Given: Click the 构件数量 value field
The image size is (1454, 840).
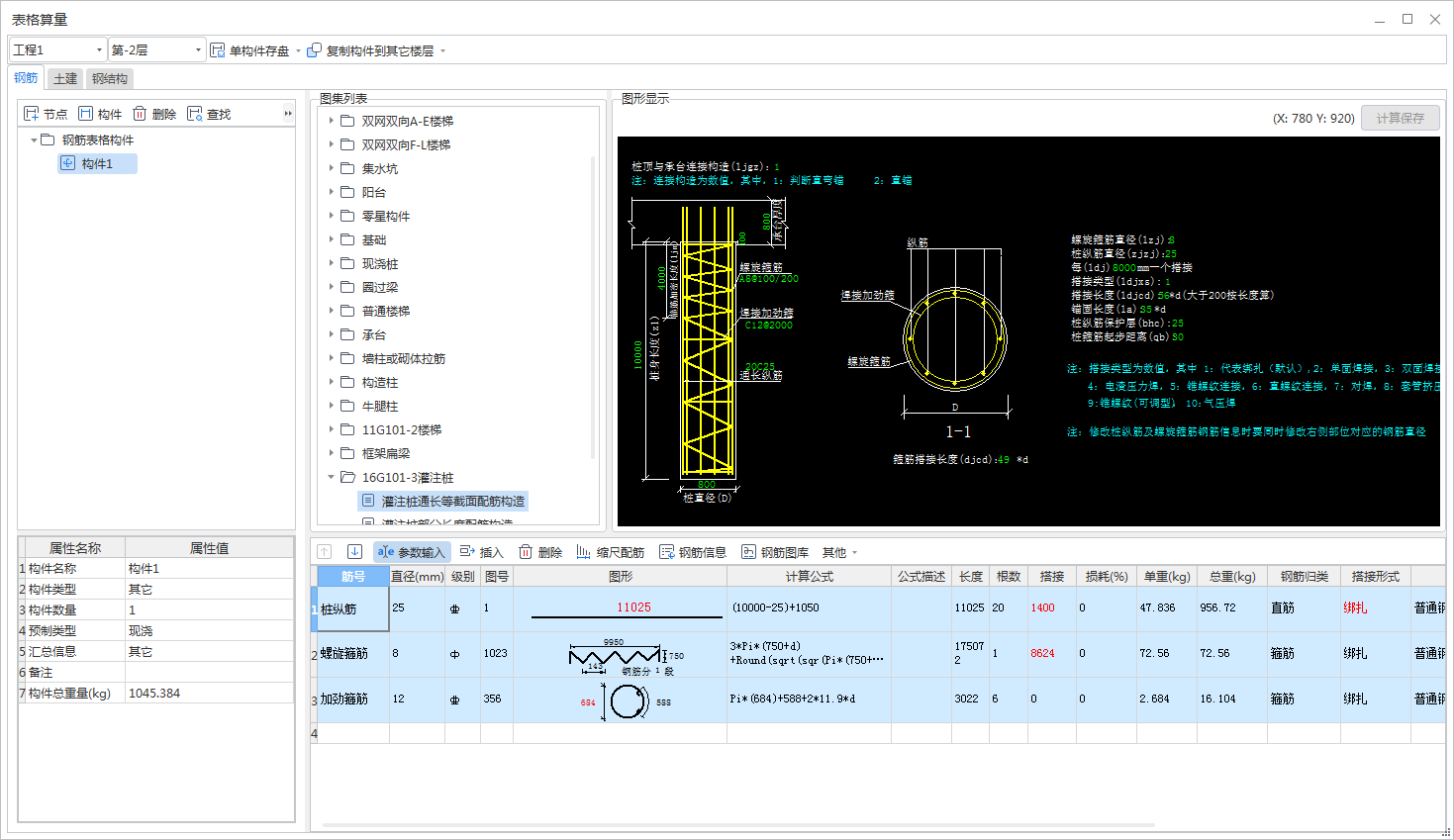Looking at the screenshot, I should click(210, 609).
